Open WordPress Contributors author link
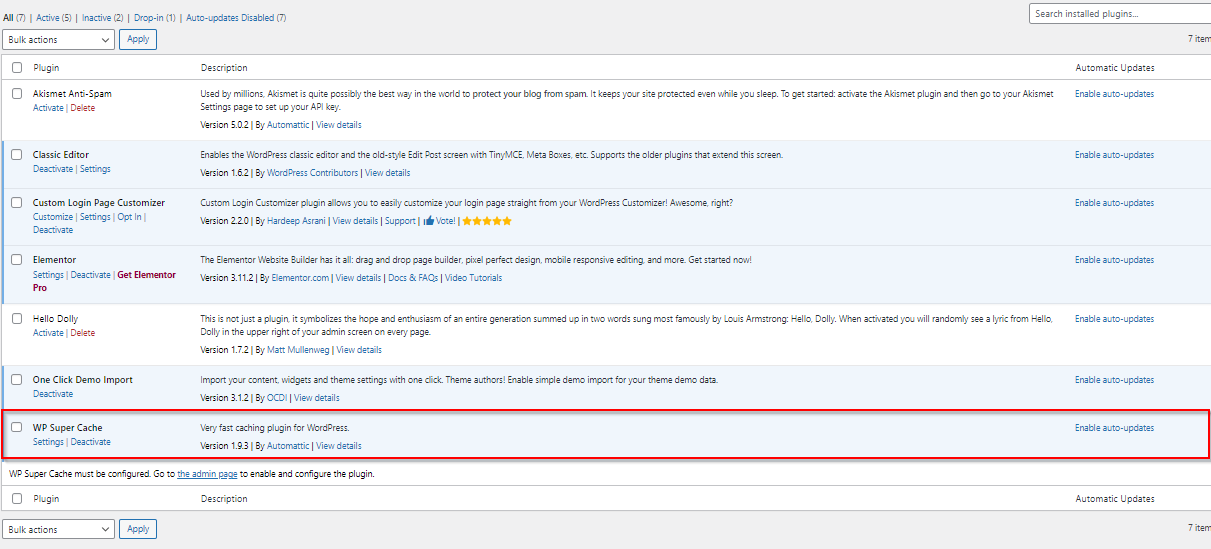 click(313, 173)
